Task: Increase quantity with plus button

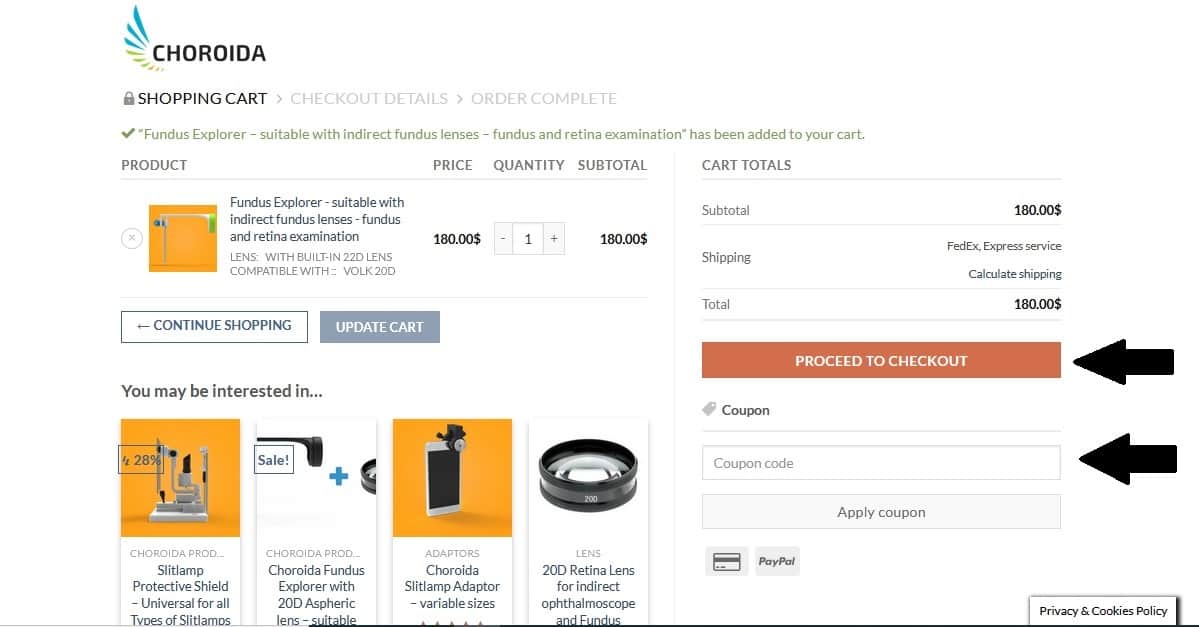Action: coord(554,239)
